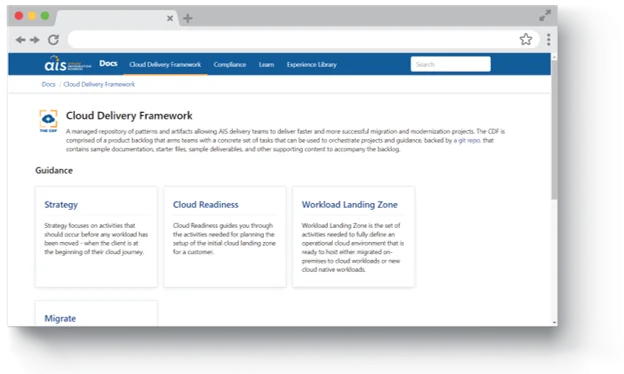This screenshot has width=624, height=374.
Task: Click the browser back arrow
Action: pos(21,40)
